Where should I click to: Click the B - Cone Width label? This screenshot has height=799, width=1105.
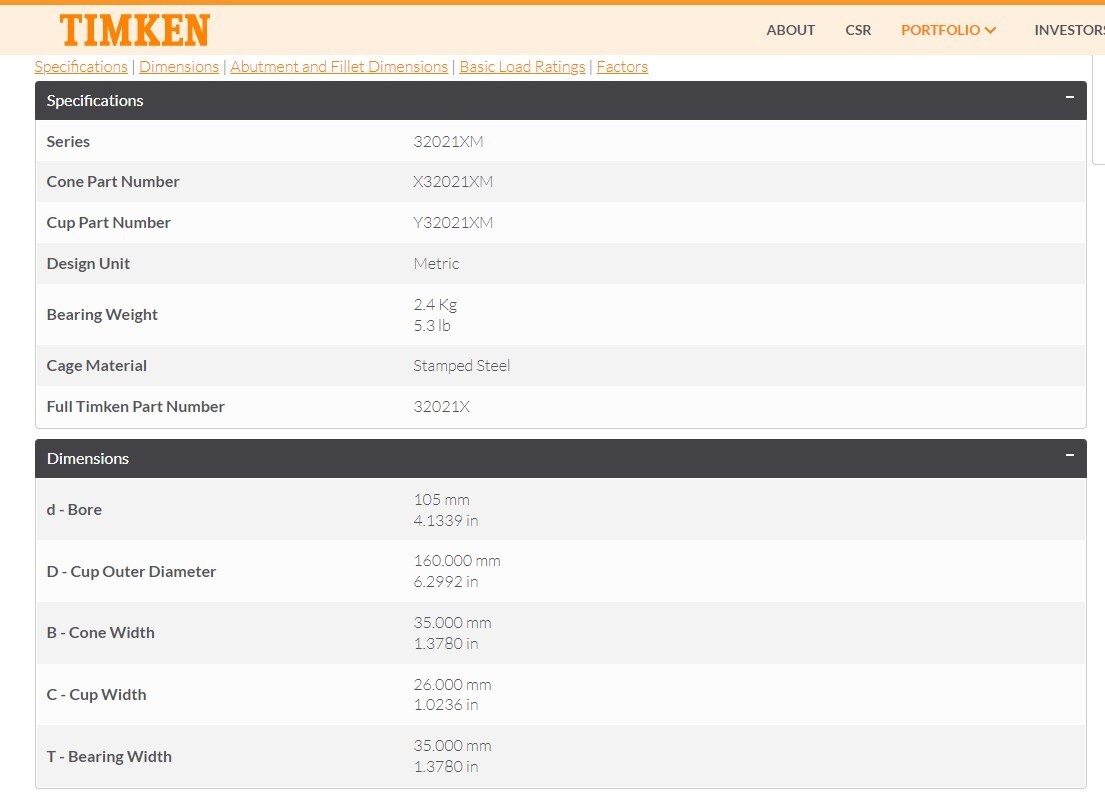click(101, 633)
